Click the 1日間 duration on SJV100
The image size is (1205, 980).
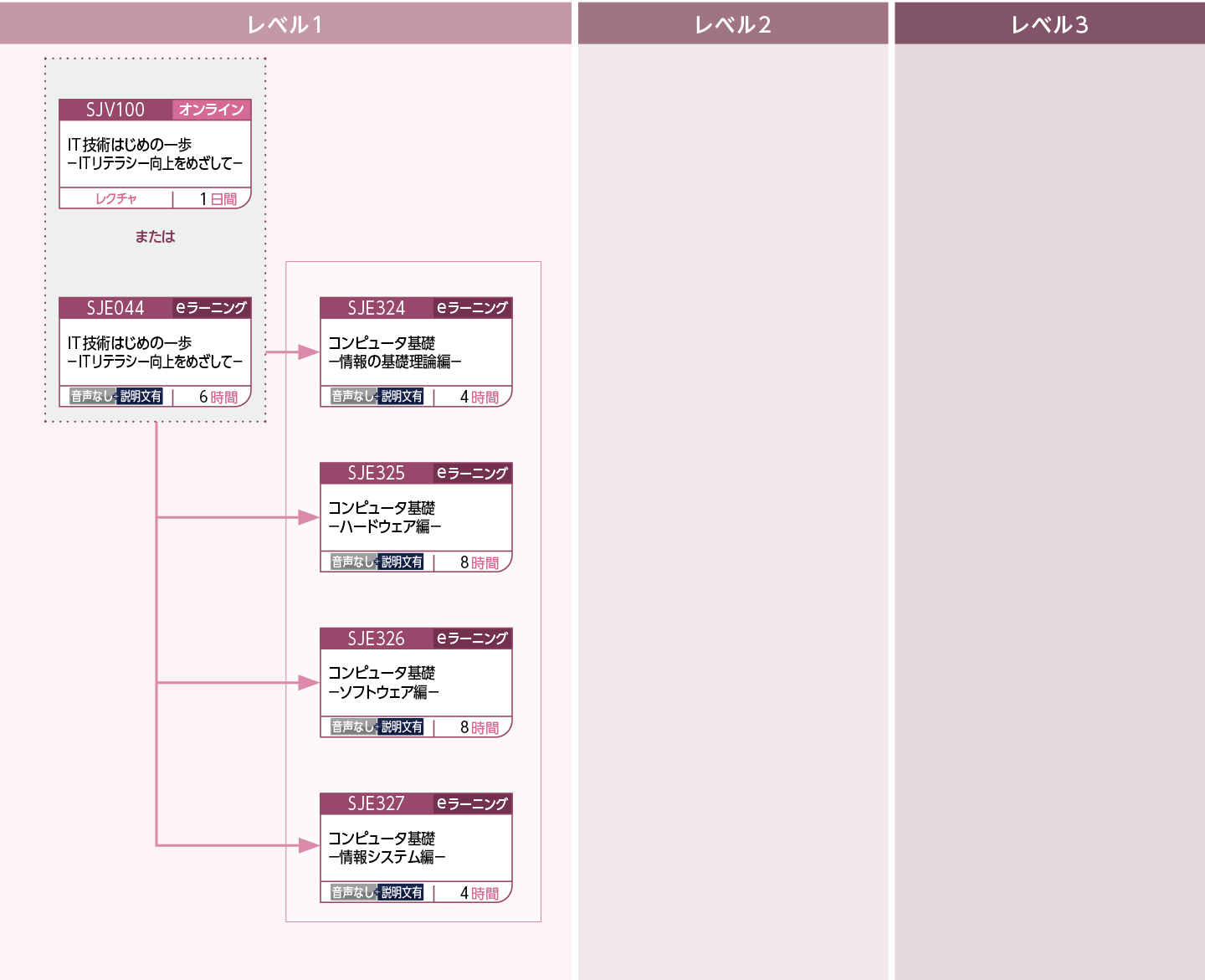[x=218, y=199]
